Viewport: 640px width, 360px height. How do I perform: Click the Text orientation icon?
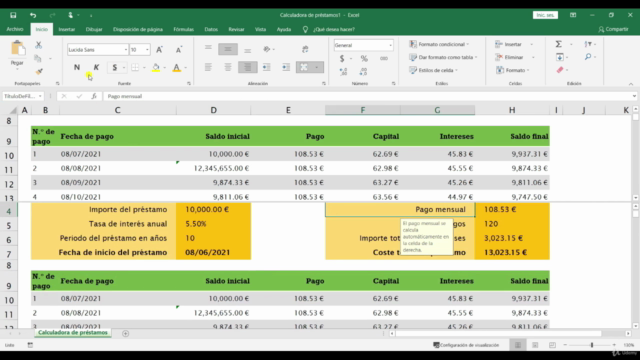(x=267, y=49)
